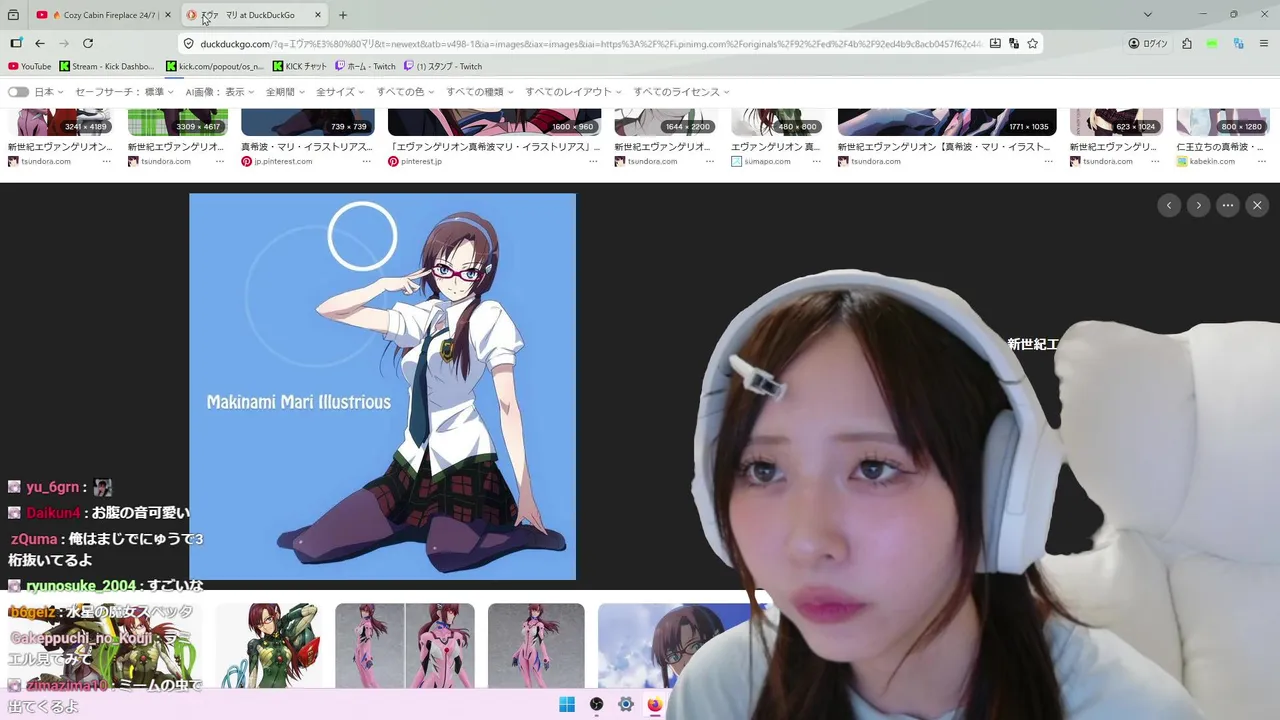Open the AI画像: 表示 dropdown
Viewport: 1280px width, 720px height.
(219, 92)
